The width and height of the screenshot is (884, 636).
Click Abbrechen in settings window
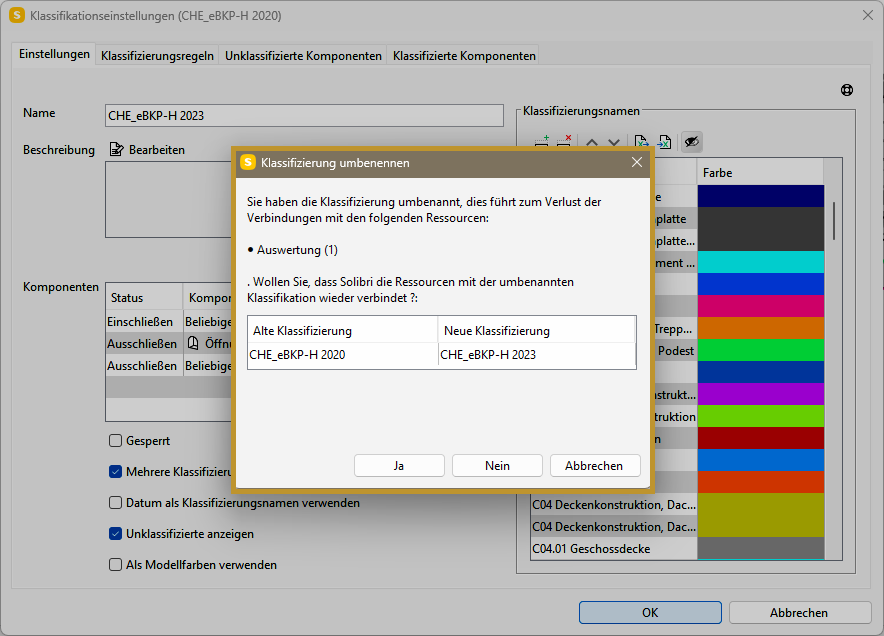[x=799, y=612]
